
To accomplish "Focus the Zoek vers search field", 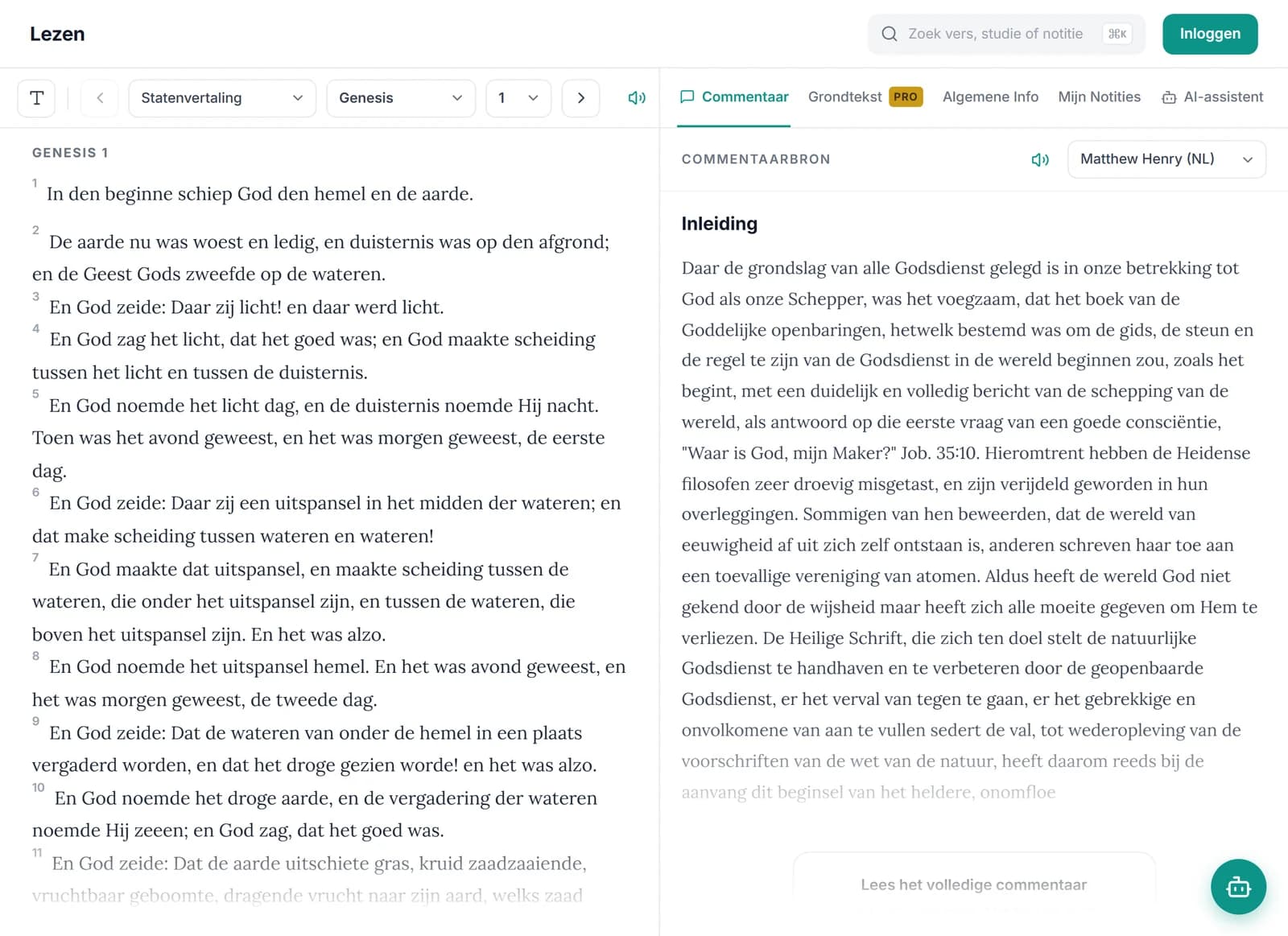I will pyautogui.click(x=1006, y=34).
